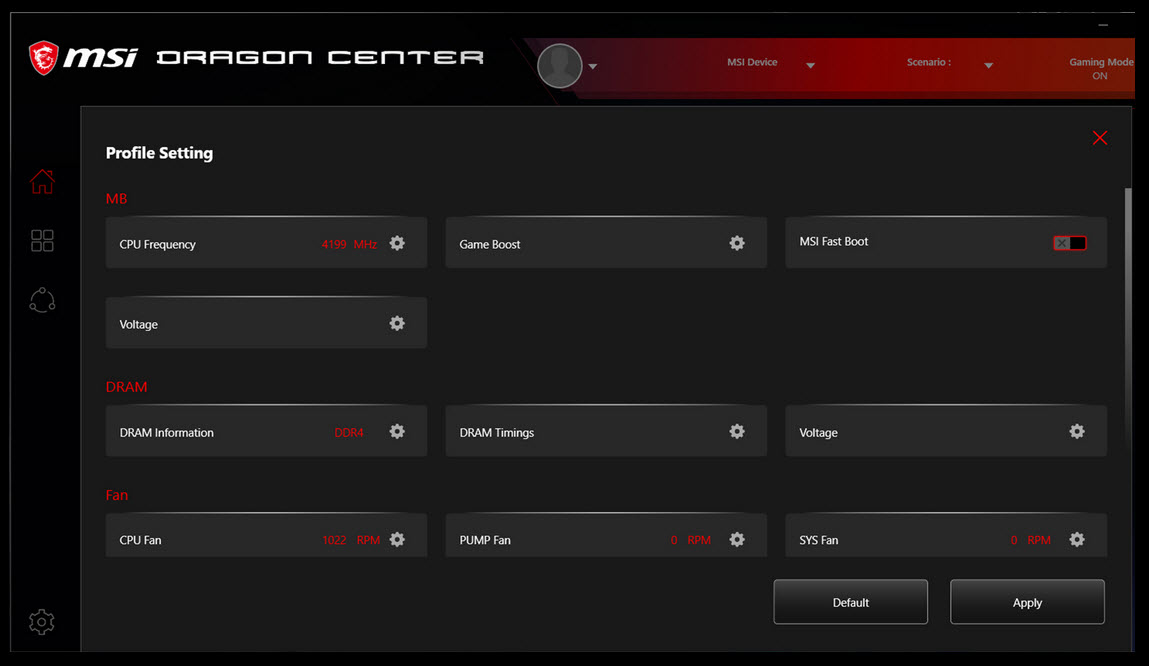The width and height of the screenshot is (1149, 666).
Task: Click the MSI dragon shield logo
Action: click(x=43, y=58)
